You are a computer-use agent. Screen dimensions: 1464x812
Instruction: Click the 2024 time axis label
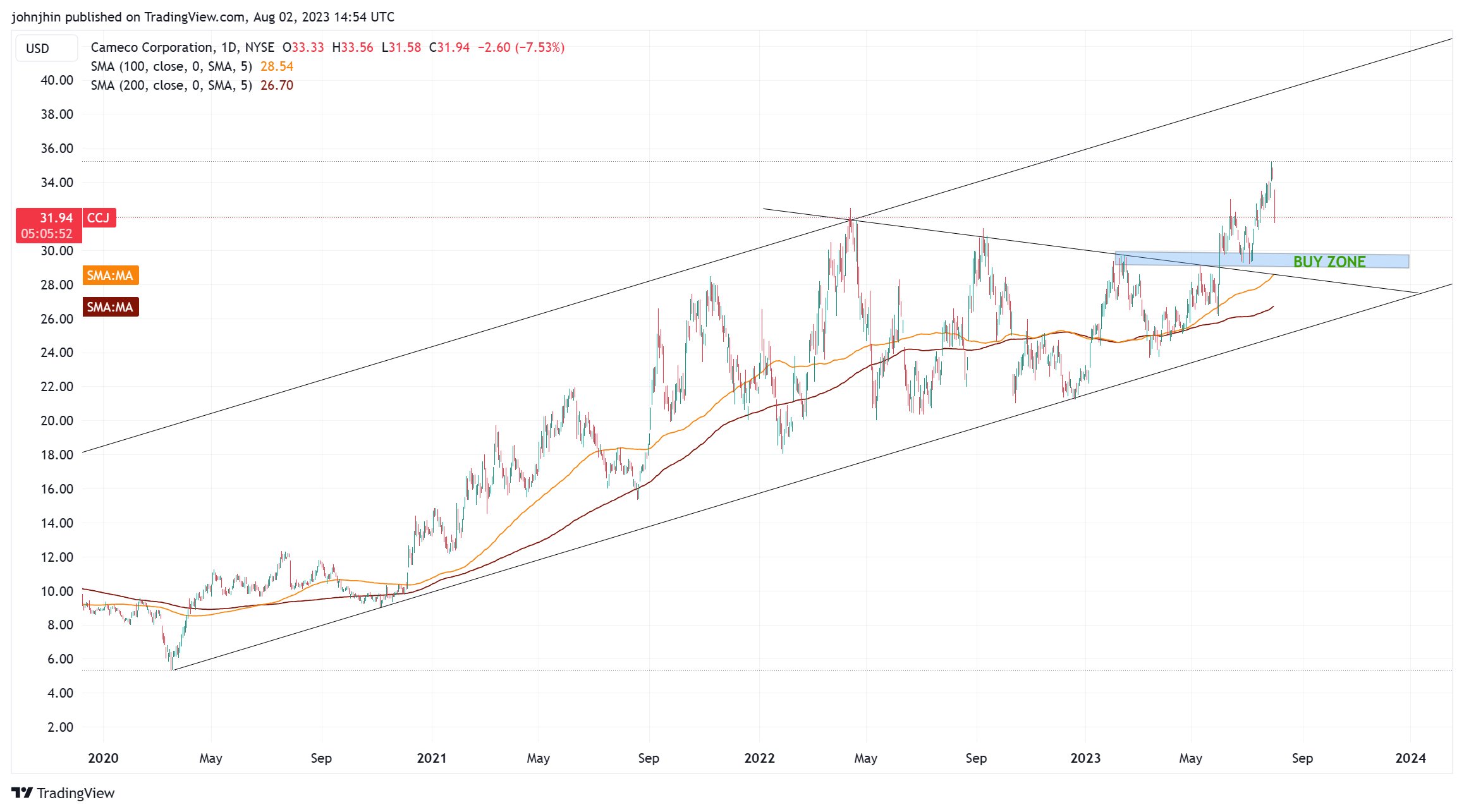pyautogui.click(x=1410, y=758)
